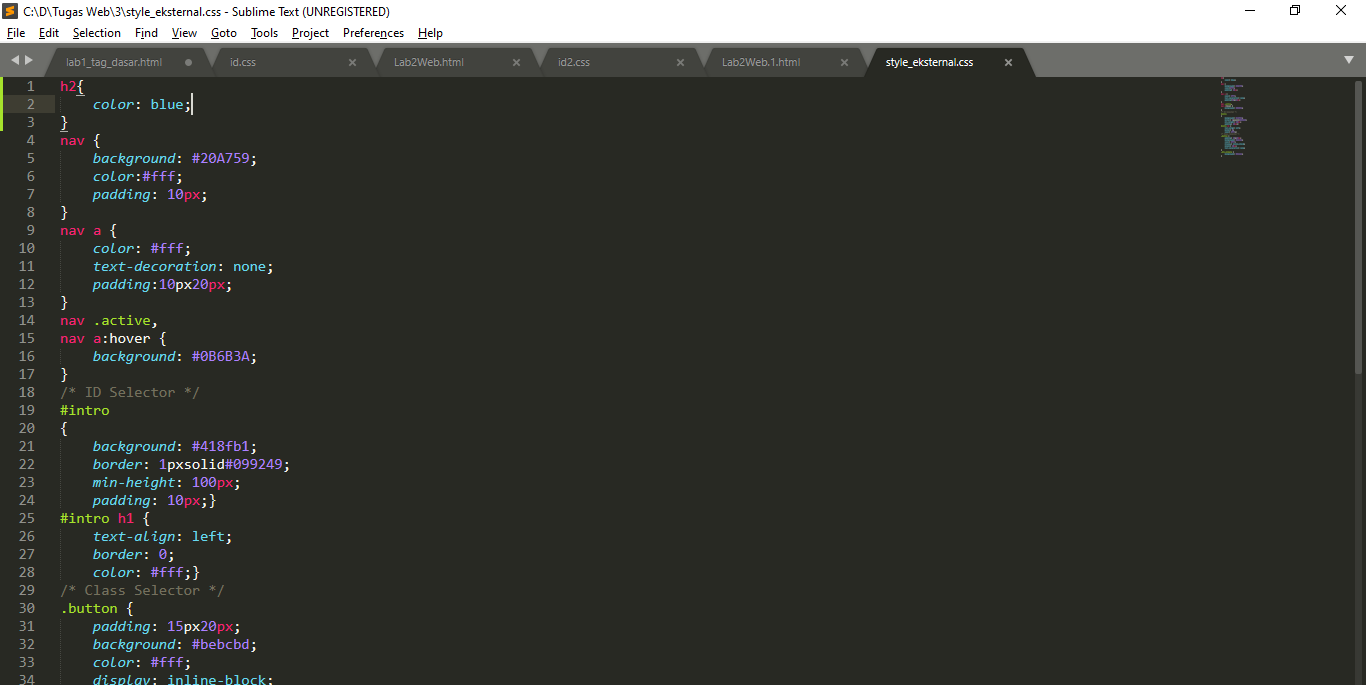This screenshot has height=685, width=1366.
Task: Click the forward navigation arrow
Action: (x=28, y=61)
